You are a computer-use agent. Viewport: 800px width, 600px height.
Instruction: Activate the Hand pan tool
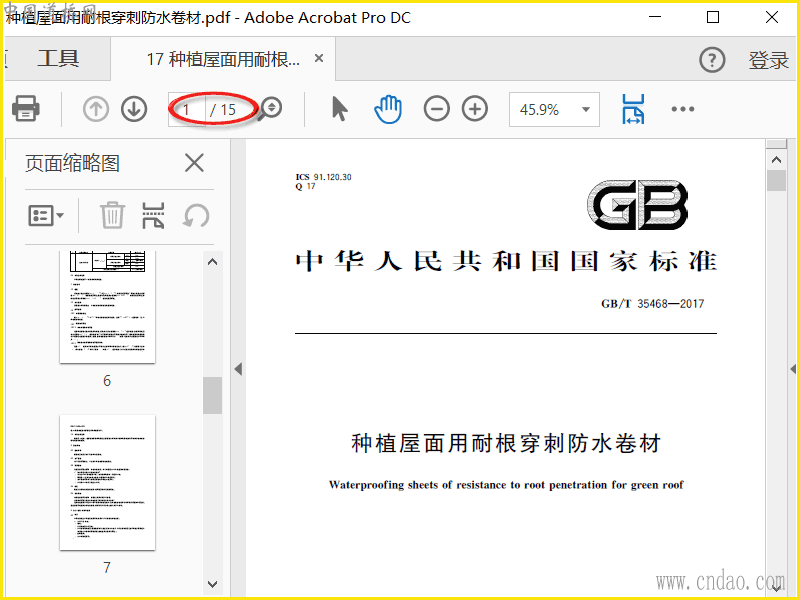(x=388, y=109)
